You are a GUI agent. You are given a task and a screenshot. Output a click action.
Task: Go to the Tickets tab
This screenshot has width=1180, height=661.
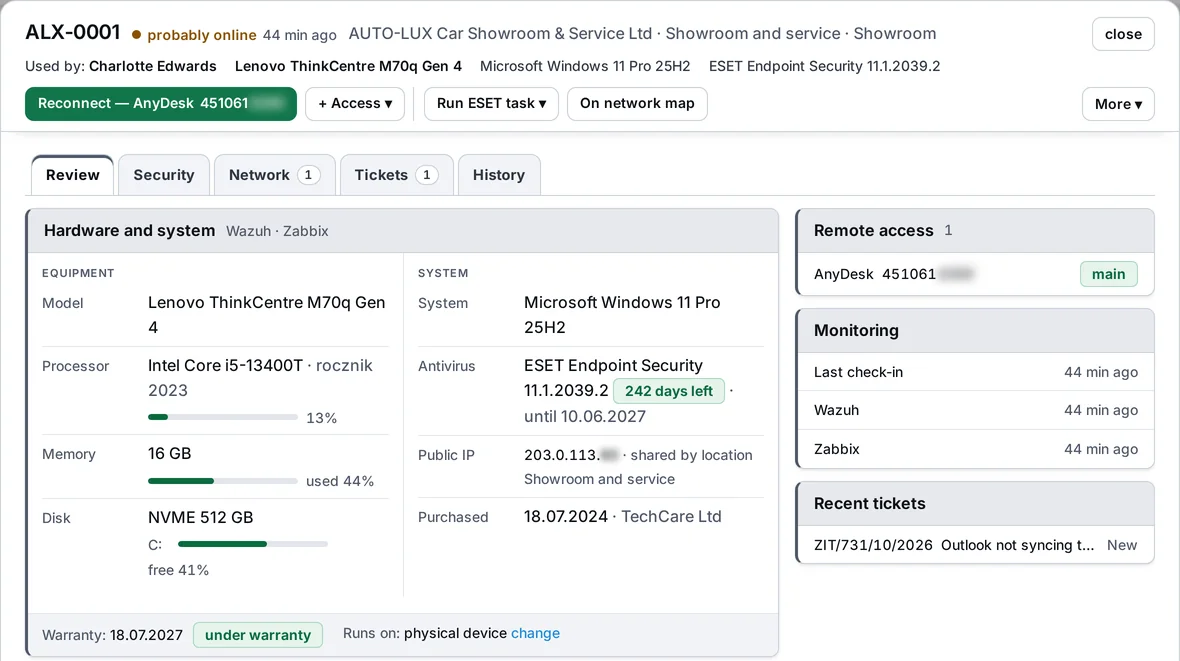coord(397,175)
